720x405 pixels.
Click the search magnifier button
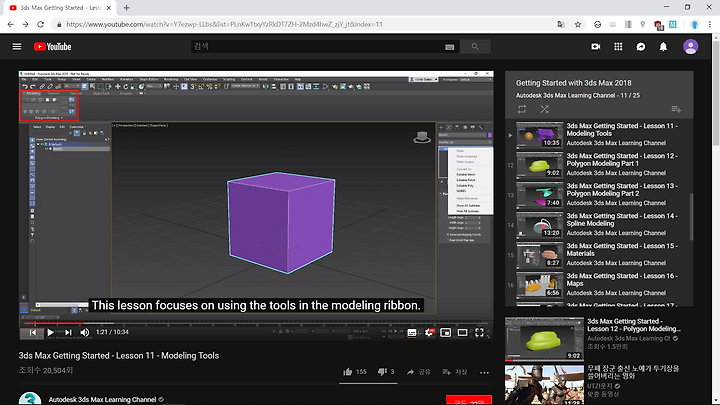[x=475, y=46]
